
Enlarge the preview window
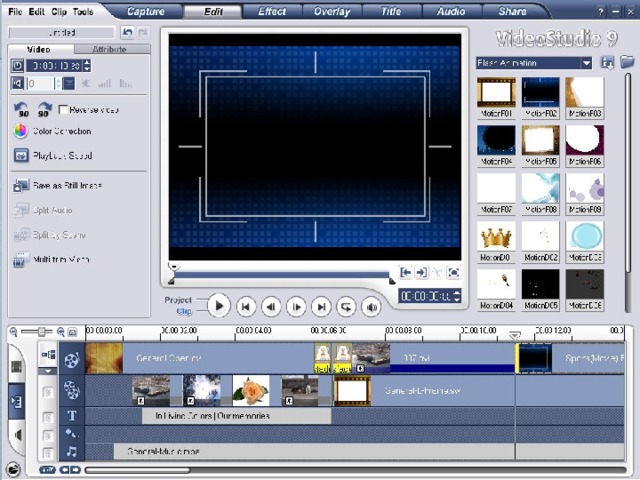tap(453, 272)
